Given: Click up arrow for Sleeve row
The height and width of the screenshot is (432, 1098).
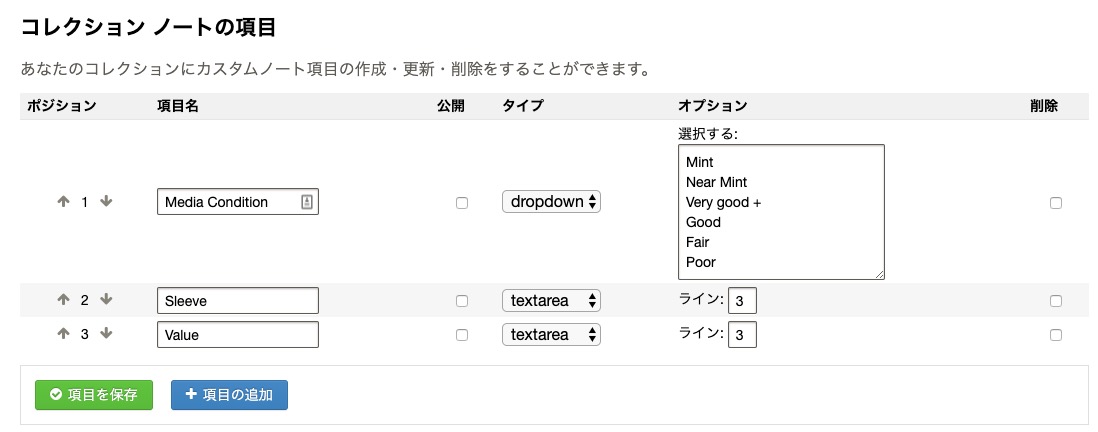Looking at the screenshot, I should [63, 300].
